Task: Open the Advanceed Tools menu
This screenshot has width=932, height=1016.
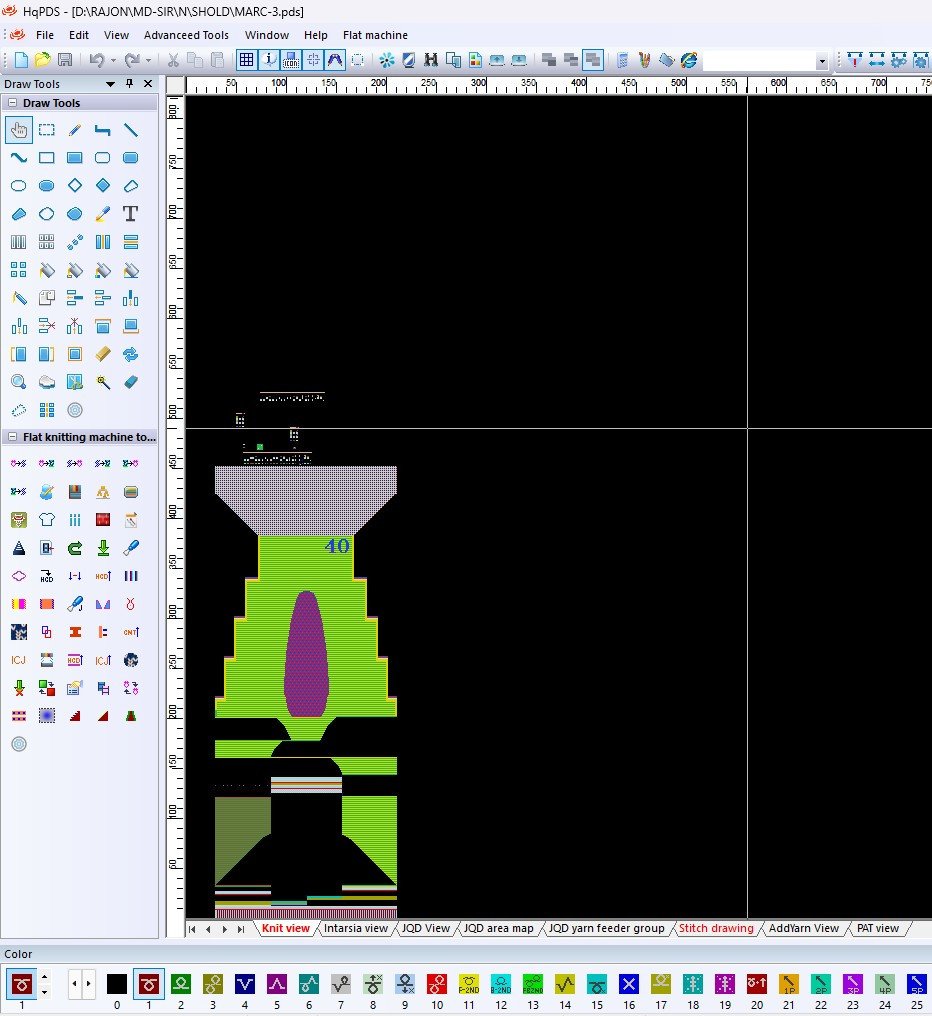Action: point(186,35)
